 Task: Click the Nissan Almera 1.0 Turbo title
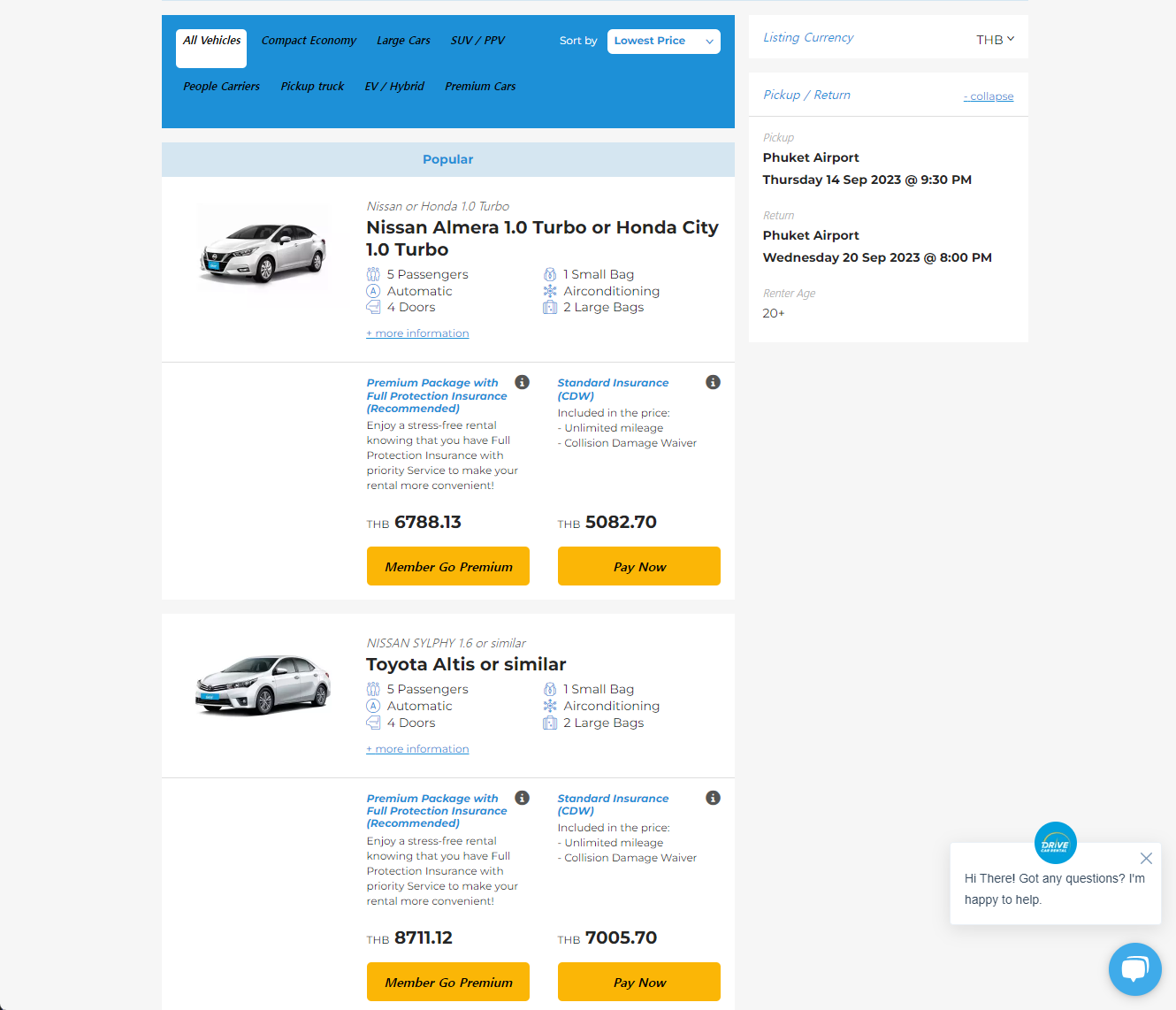tap(542, 238)
